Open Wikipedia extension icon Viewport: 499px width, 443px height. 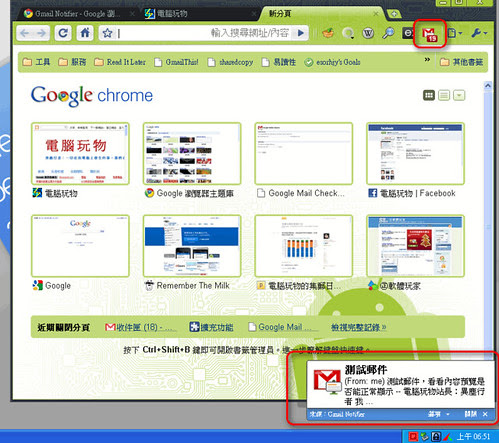click(x=368, y=33)
